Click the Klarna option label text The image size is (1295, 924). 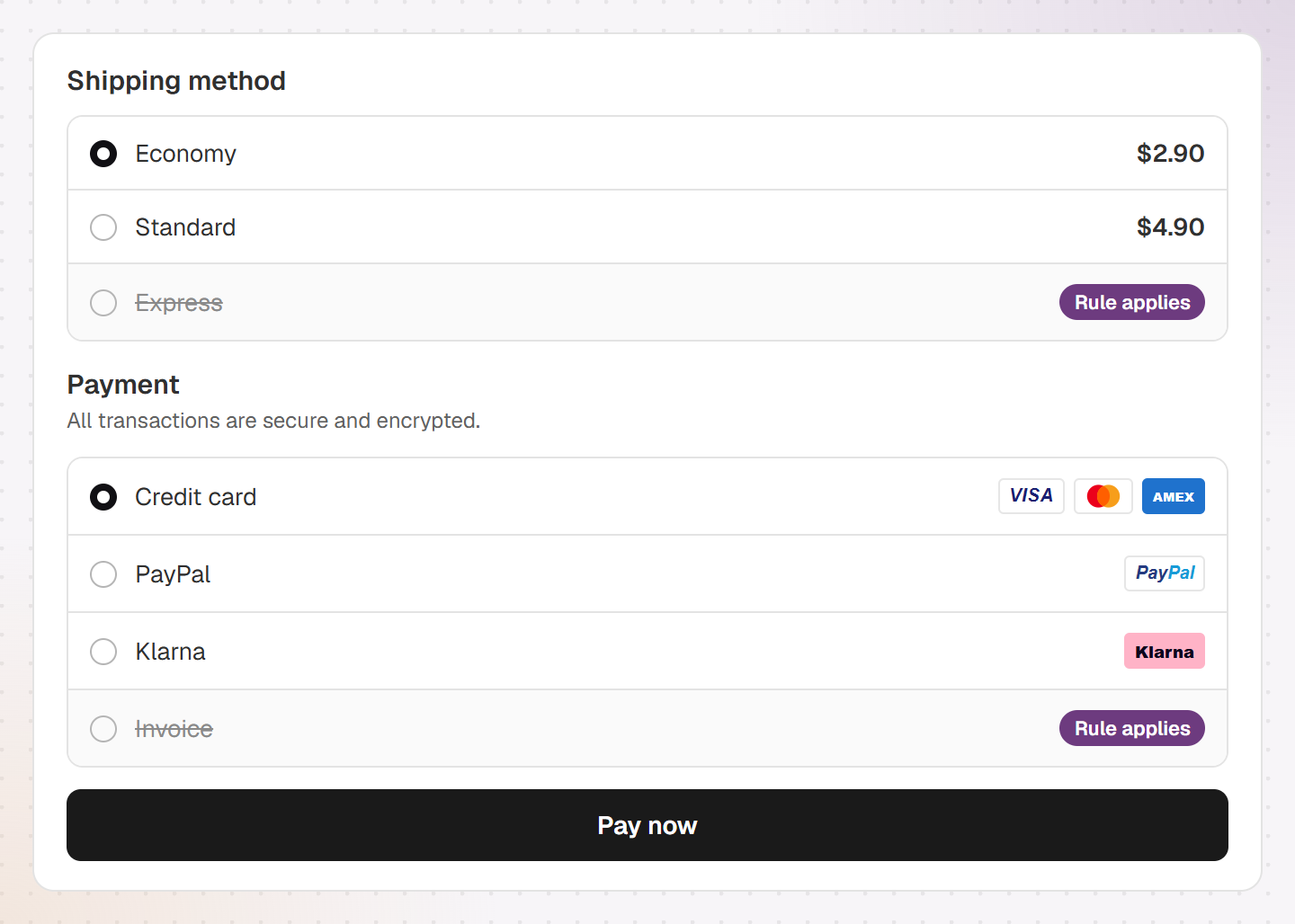pos(170,652)
